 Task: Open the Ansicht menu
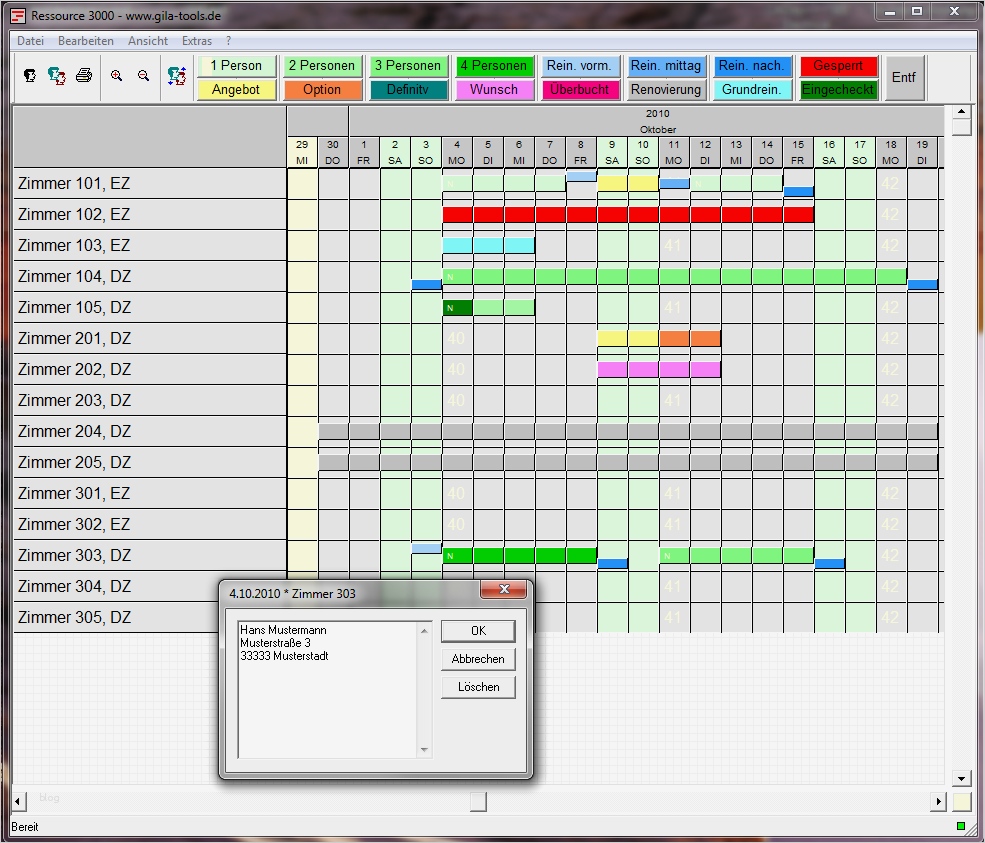click(x=148, y=41)
